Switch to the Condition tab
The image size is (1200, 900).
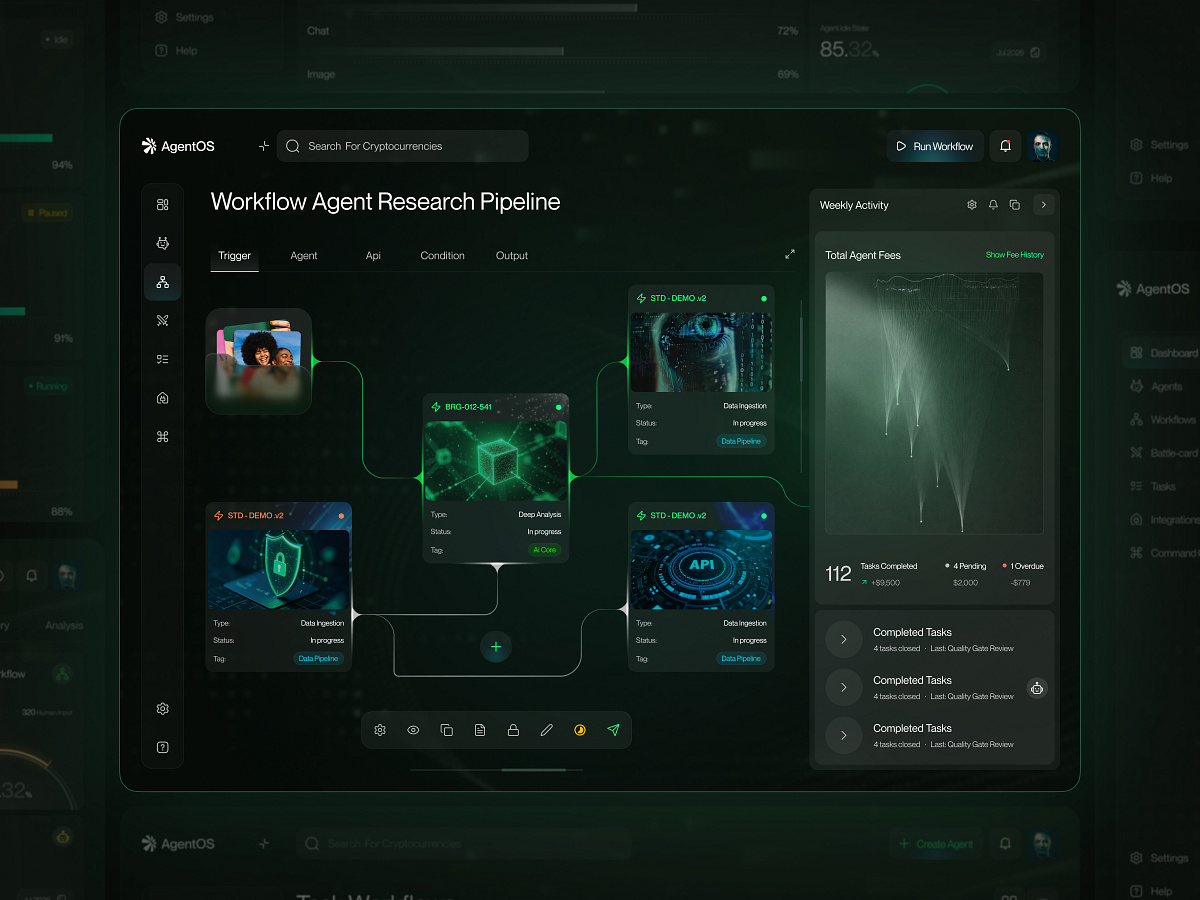tap(442, 255)
